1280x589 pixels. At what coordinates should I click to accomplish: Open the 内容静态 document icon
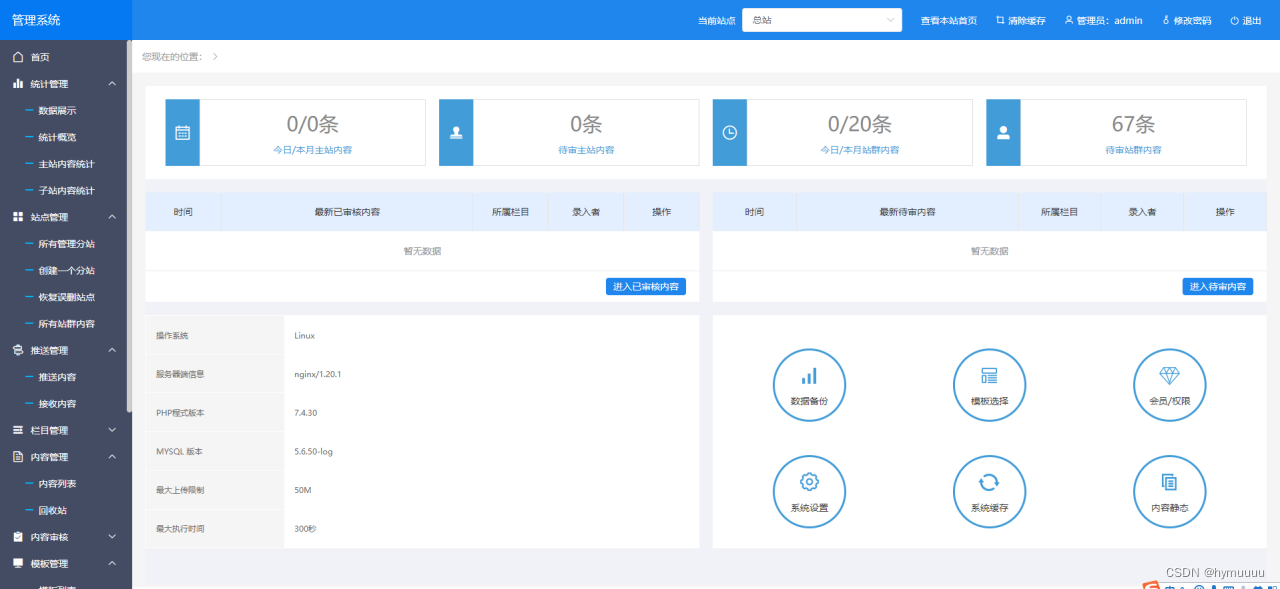click(1169, 492)
